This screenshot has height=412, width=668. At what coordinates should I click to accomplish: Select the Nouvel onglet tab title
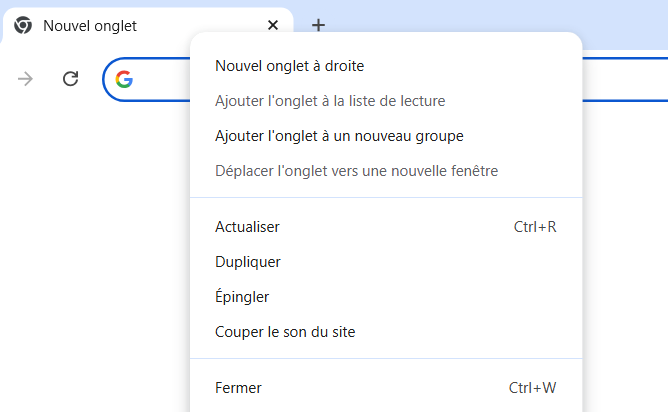coord(90,26)
